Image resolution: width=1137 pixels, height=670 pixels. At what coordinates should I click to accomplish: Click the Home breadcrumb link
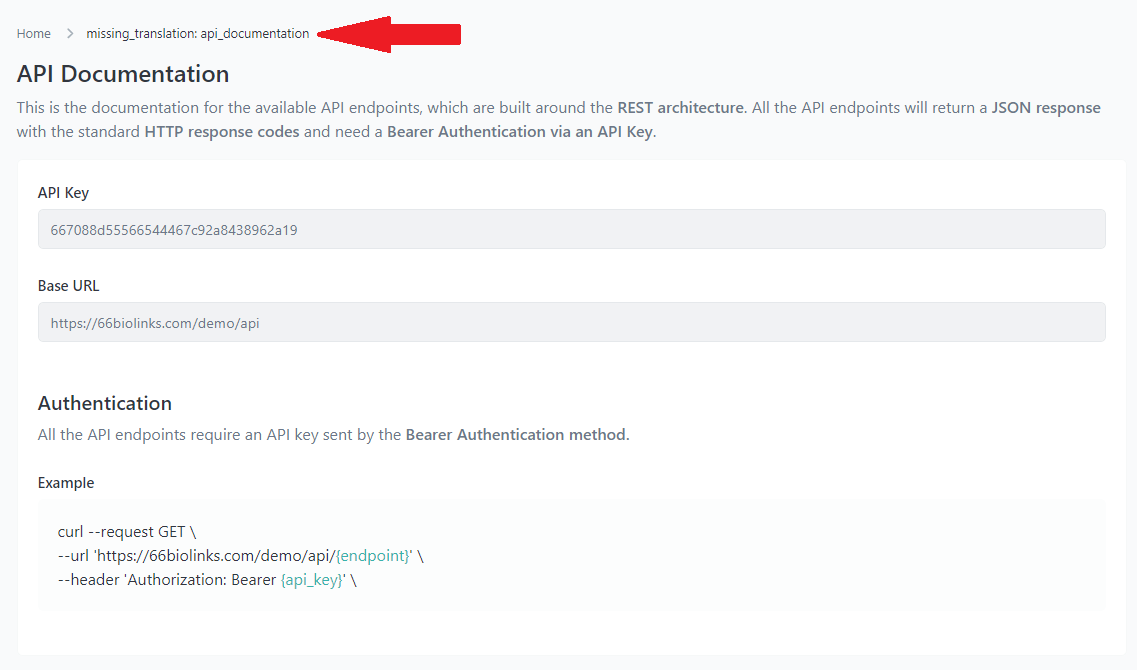(33, 34)
